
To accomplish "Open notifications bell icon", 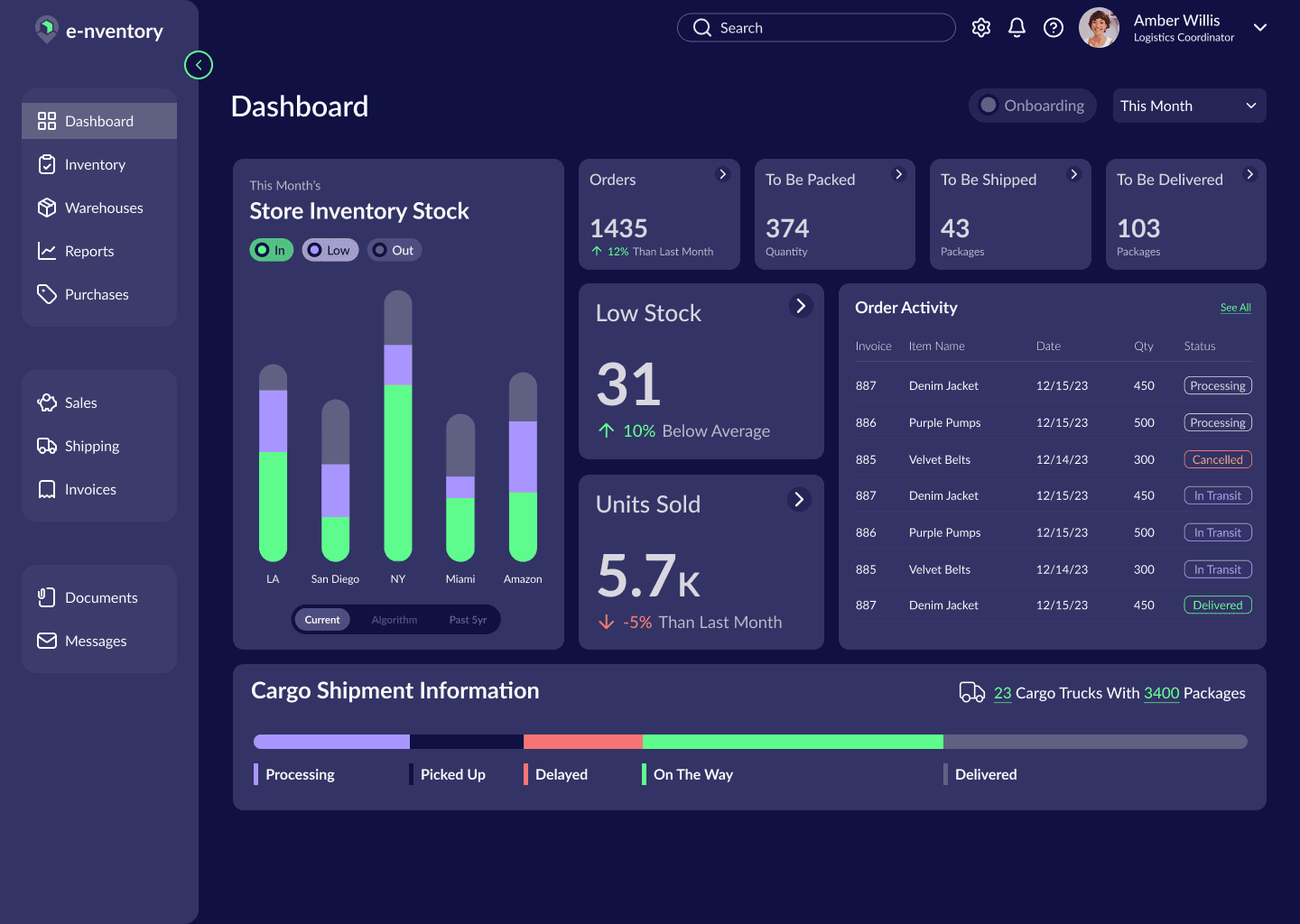I will coord(1017,28).
